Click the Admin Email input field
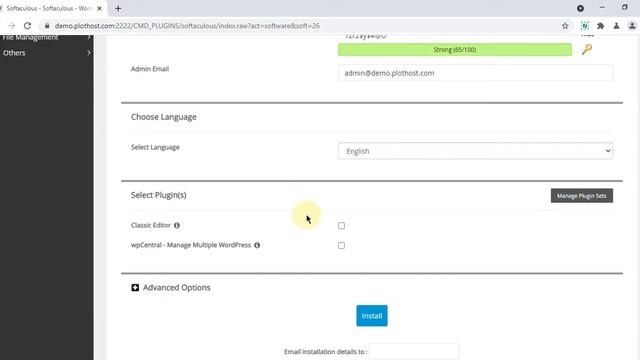Image resolution: width=640 pixels, height=360 pixels. 475,73
